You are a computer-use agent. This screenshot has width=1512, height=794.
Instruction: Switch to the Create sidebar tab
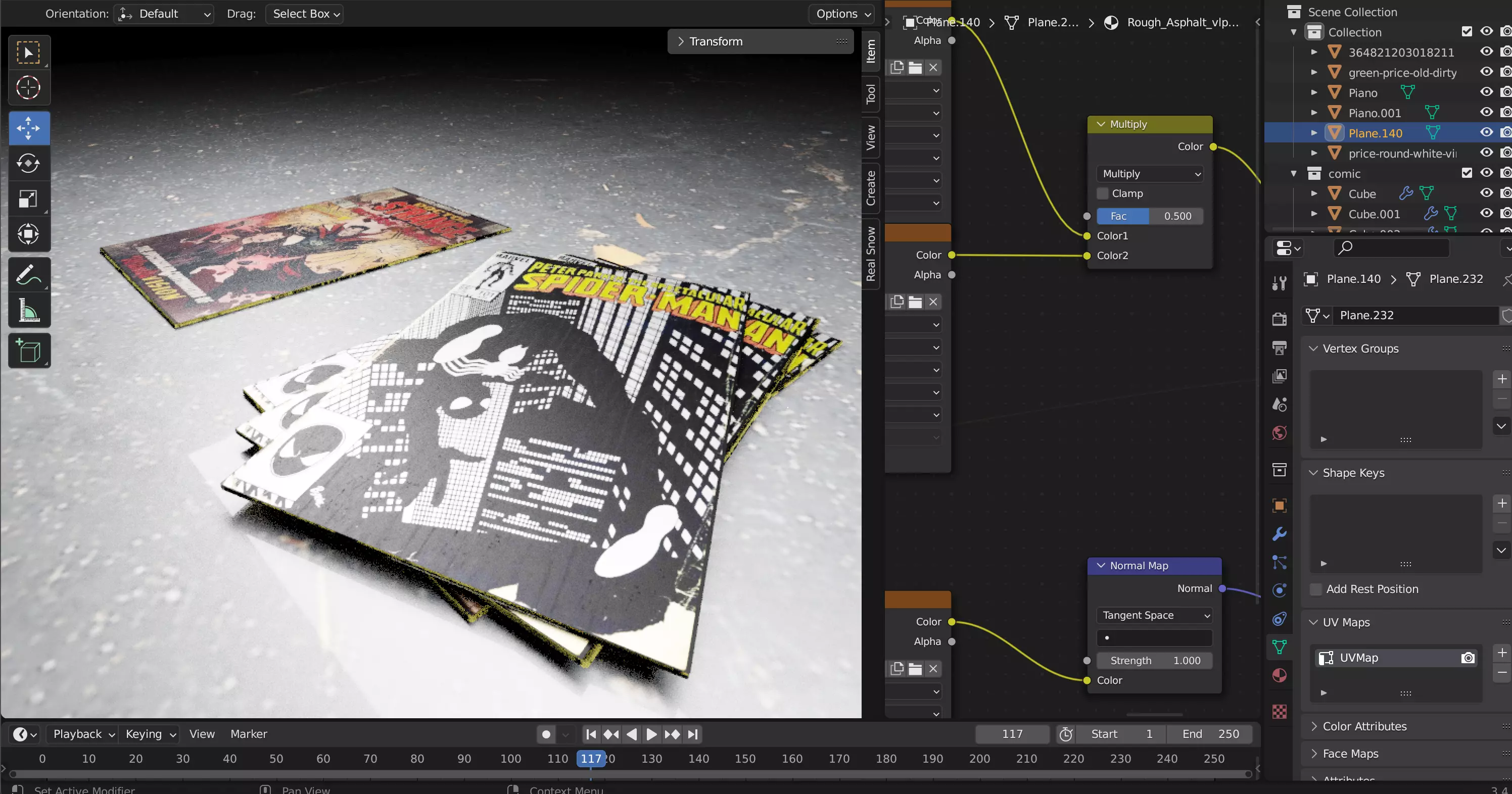click(x=871, y=188)
